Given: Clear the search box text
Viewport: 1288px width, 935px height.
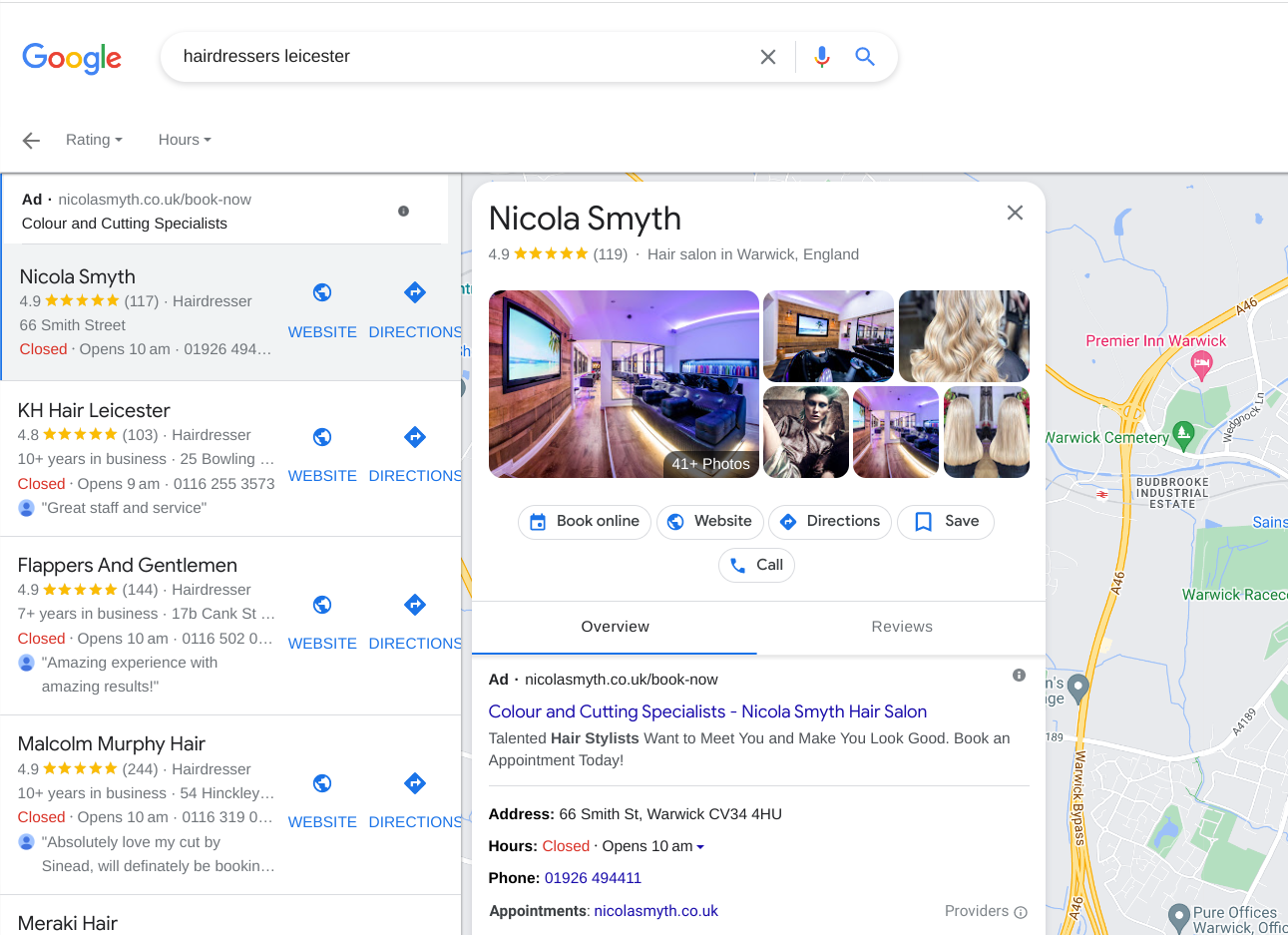Looking at the screenshot, I should click(768, 57).
